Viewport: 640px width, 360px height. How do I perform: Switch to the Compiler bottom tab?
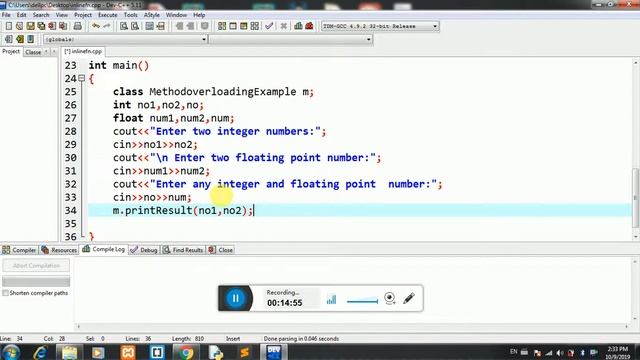[19, 250]
